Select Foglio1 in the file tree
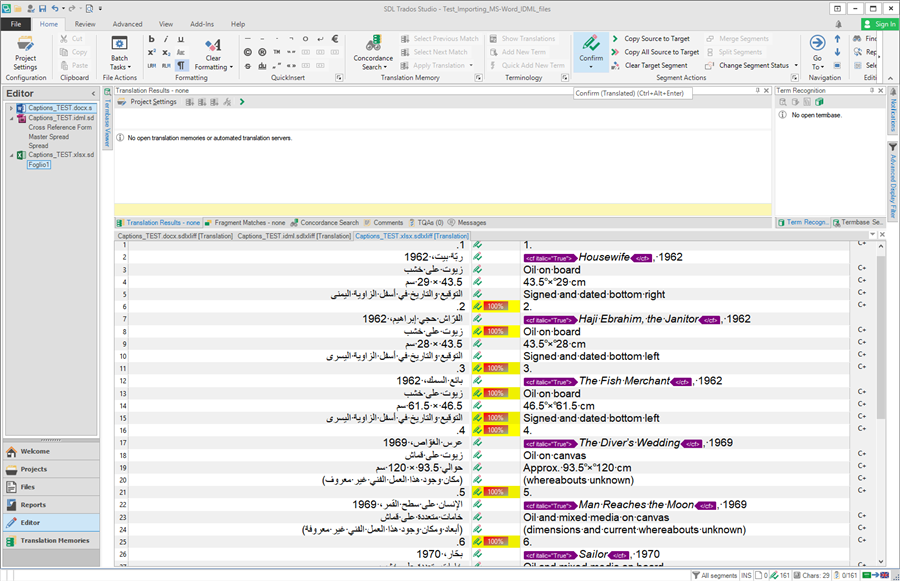 pos(39,165)
